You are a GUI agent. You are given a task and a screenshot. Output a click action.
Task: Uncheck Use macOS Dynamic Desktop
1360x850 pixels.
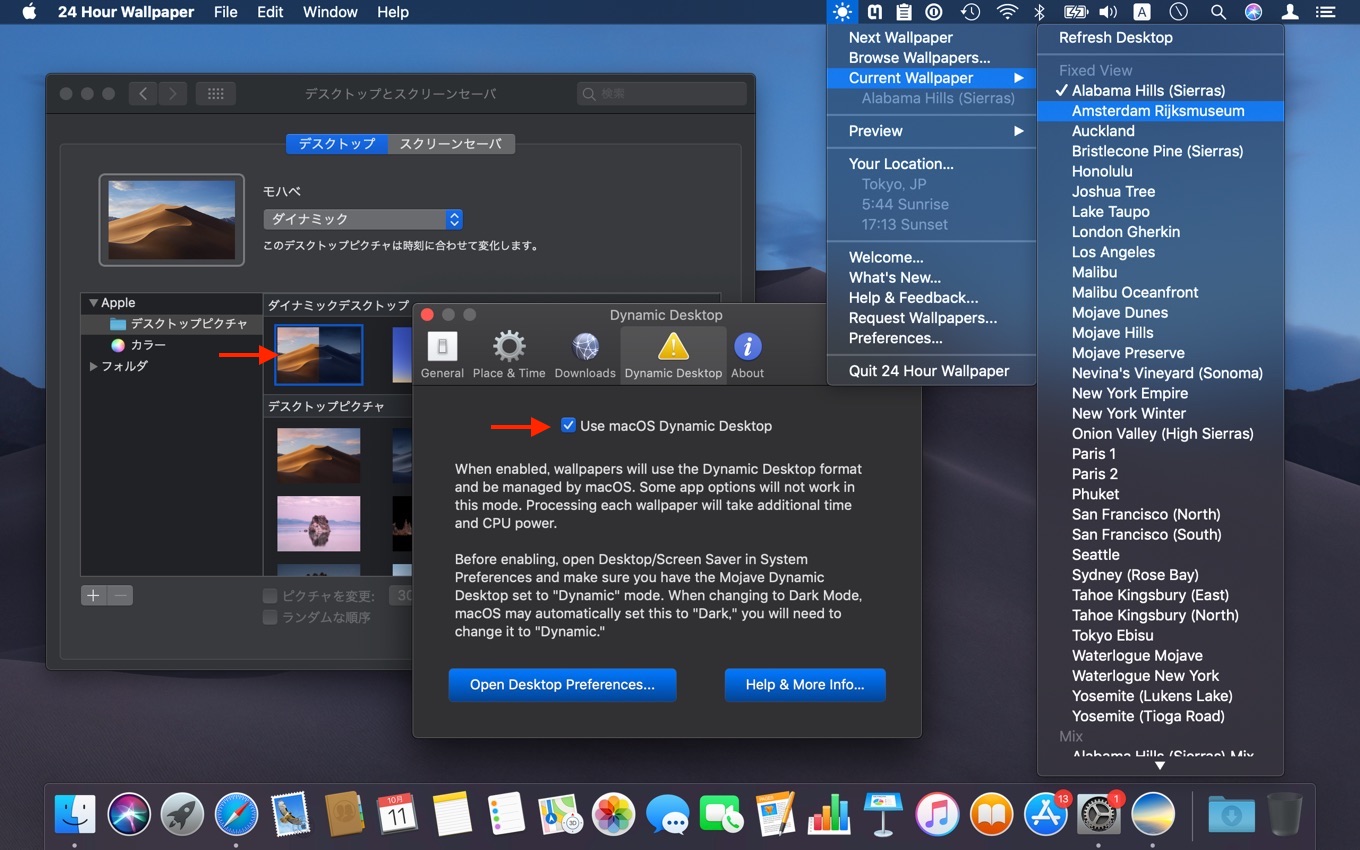[568, 425]
